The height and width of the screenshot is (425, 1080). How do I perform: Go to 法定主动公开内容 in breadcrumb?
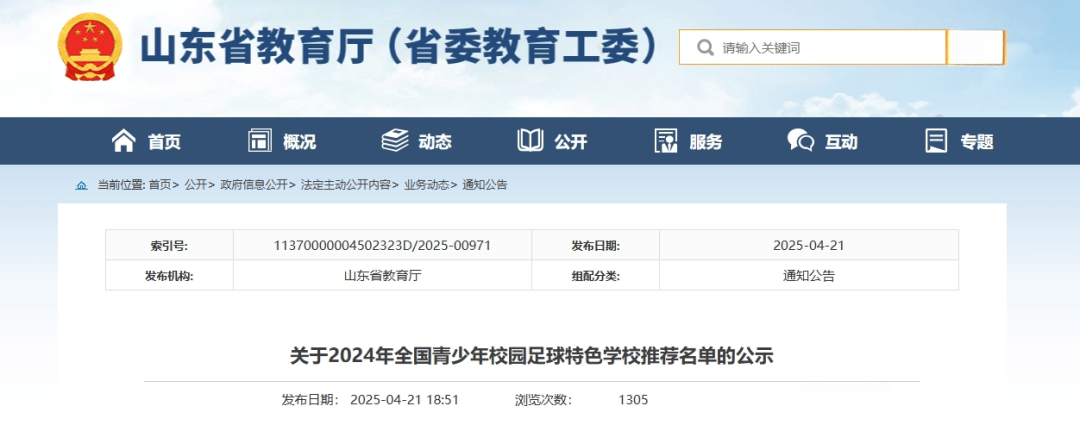pyautogui.click(x=345, y=185)
